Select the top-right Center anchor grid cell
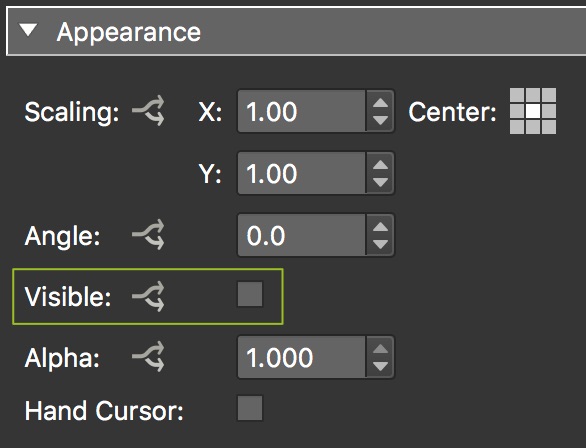This screenshot has width=586, height=448. (549, 95)
